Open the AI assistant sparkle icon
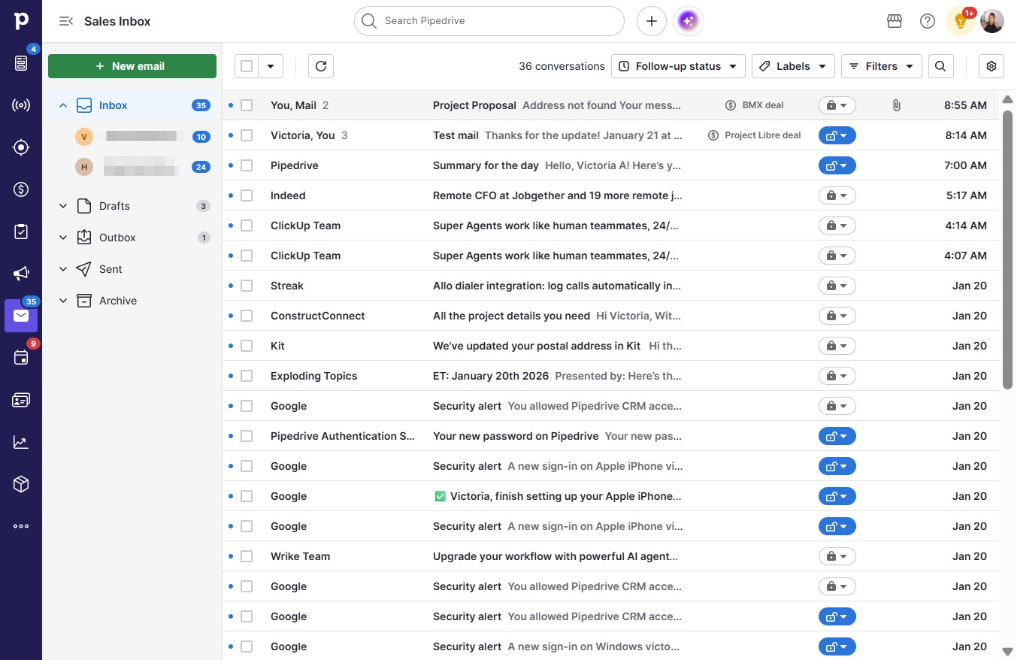The height and width of the screenshot is (660, 1016). click(688, 21)
